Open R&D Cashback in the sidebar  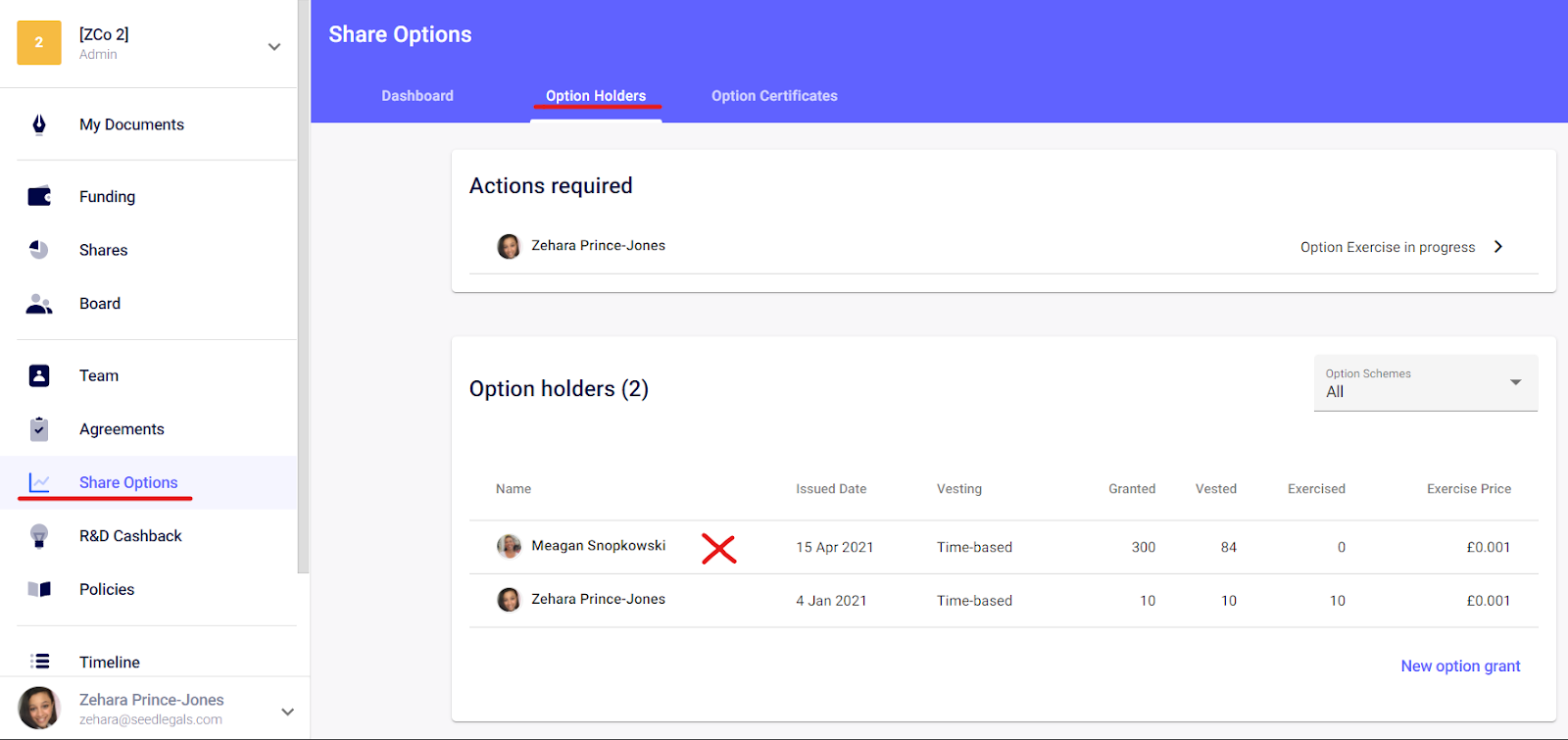(130, 535)
